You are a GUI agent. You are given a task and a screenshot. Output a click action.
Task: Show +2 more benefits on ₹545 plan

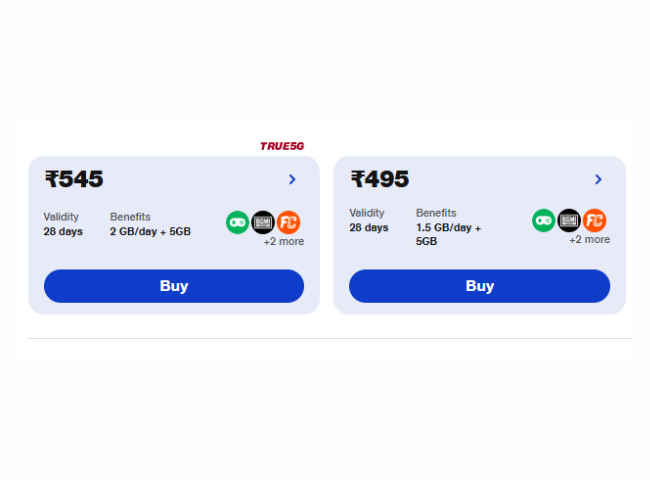[284, 241]
